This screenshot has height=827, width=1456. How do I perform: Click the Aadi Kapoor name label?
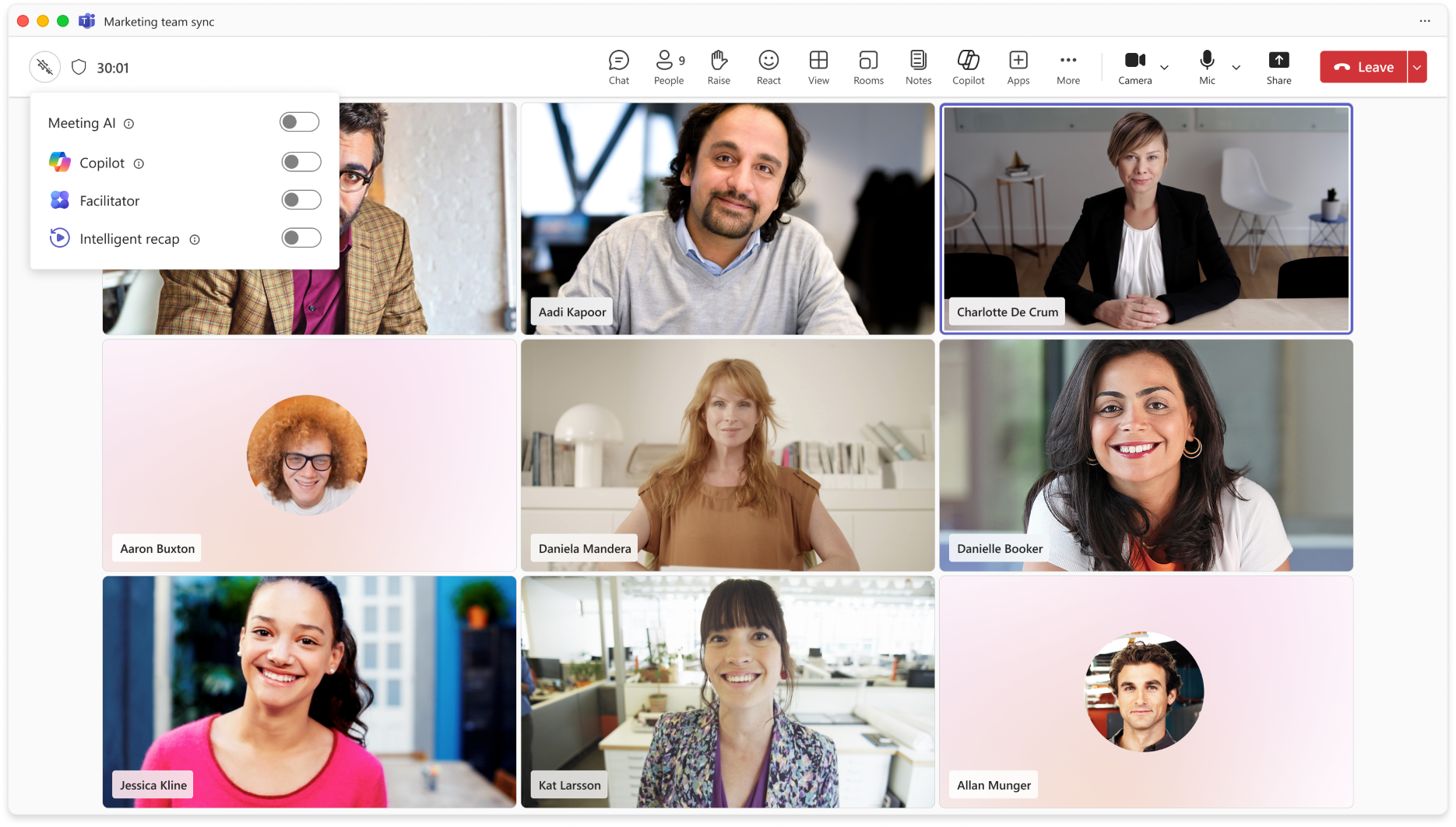coord(572,312)
